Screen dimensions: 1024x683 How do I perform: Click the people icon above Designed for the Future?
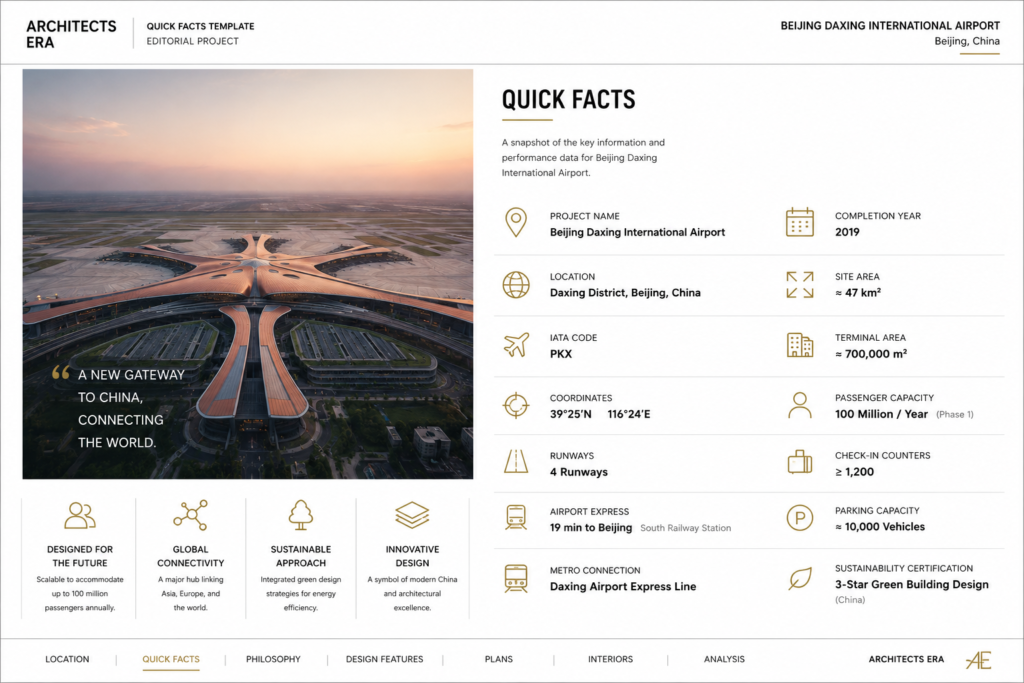point(80,515)
